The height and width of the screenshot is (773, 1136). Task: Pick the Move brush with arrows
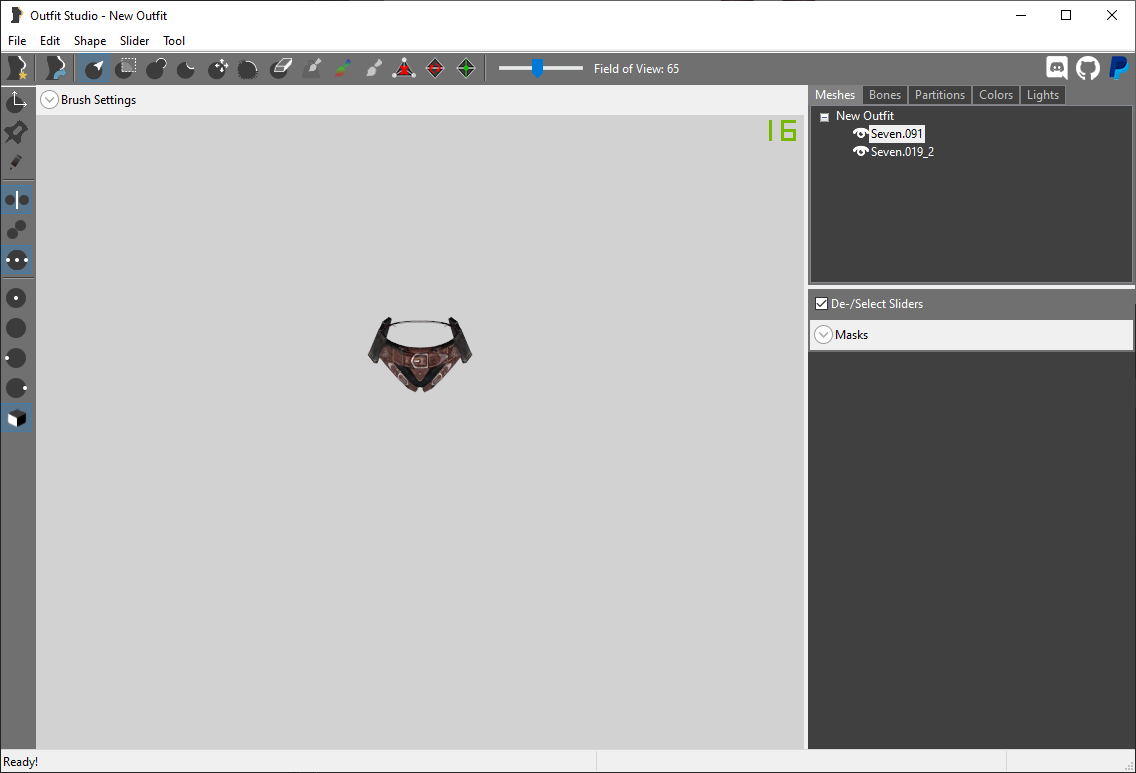[x=218, y=68]
